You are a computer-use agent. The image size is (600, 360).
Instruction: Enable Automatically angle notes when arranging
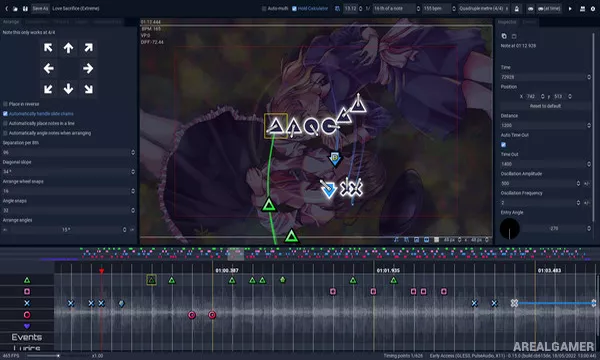5,133
